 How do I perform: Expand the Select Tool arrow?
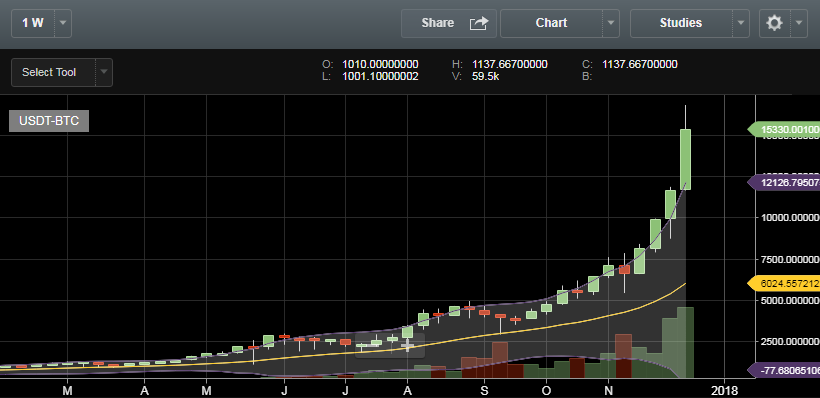point(104,72)
